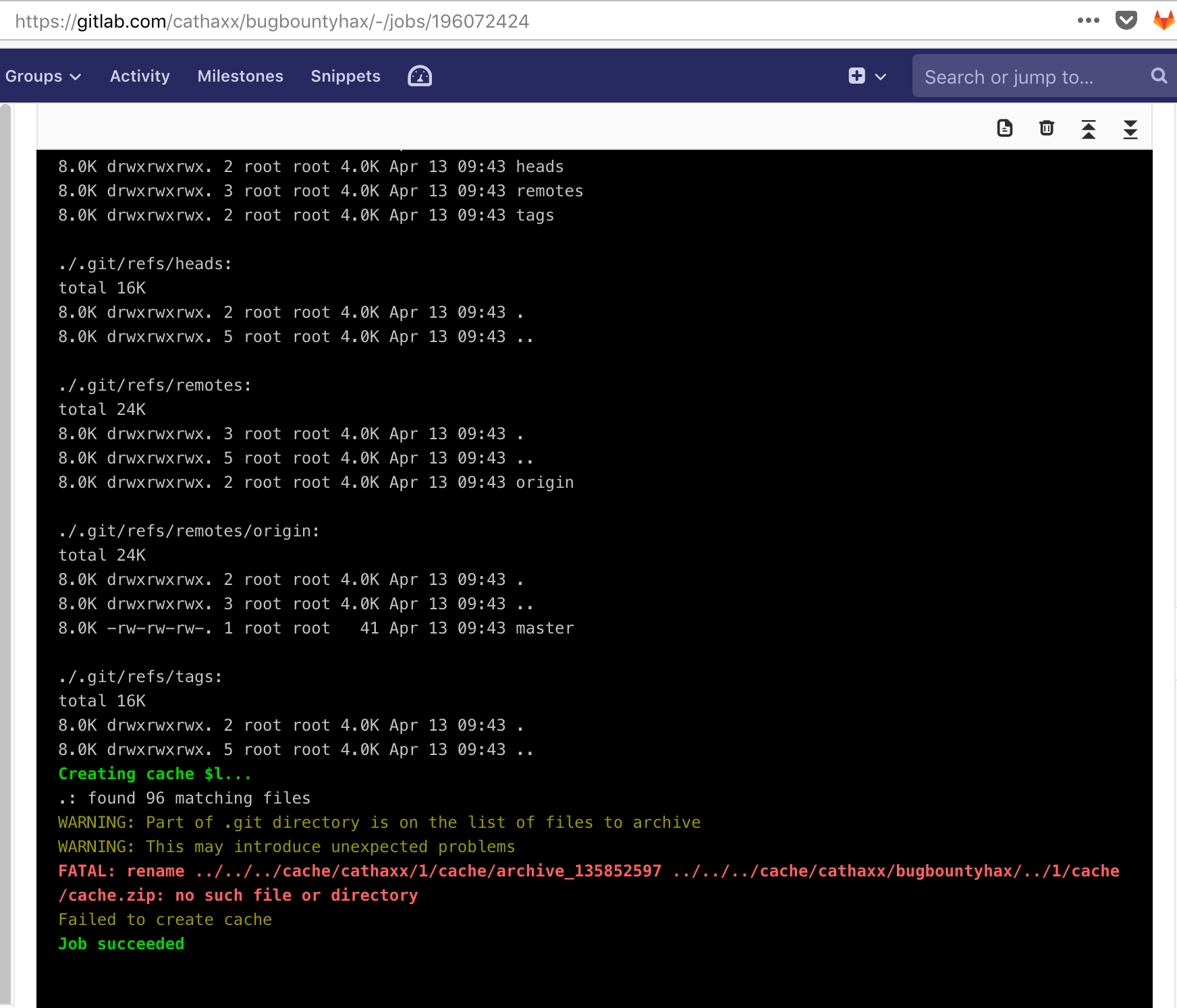This screenshot has width=1177, height=1008.
Task: Erase the job log with trash icon
Action: click(1046, 128)
